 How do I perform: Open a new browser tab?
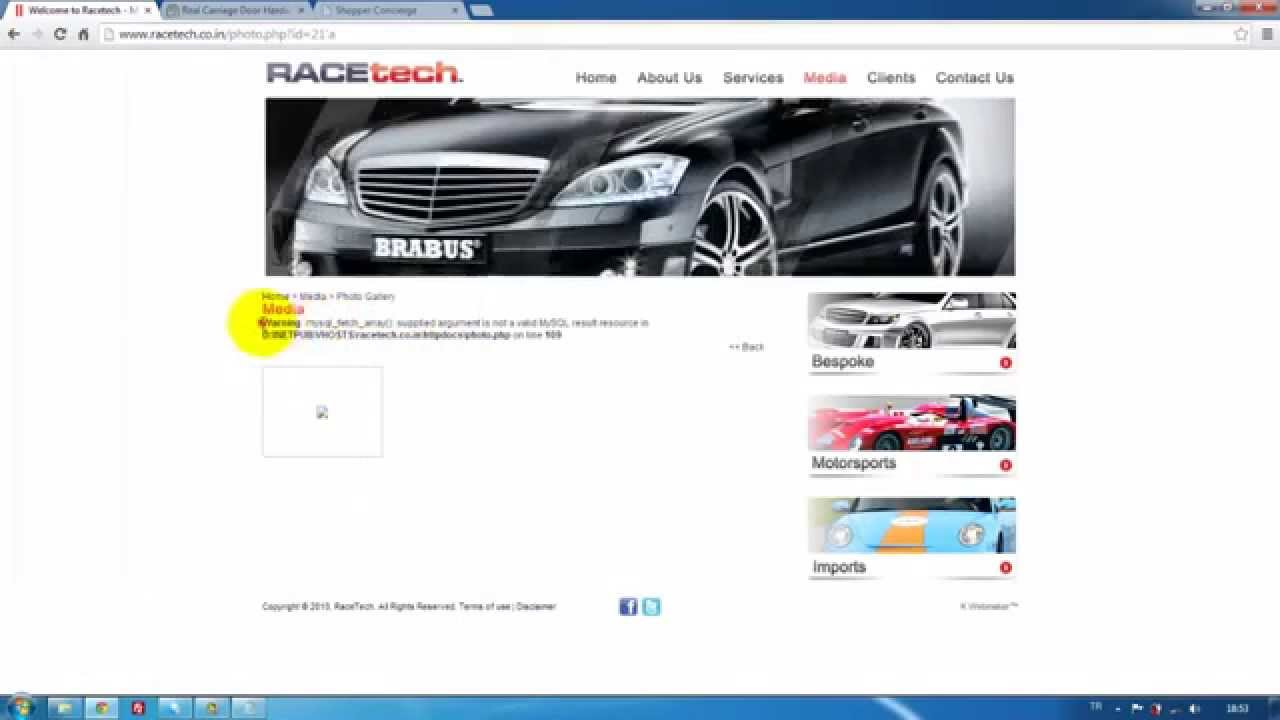(481, 10)
